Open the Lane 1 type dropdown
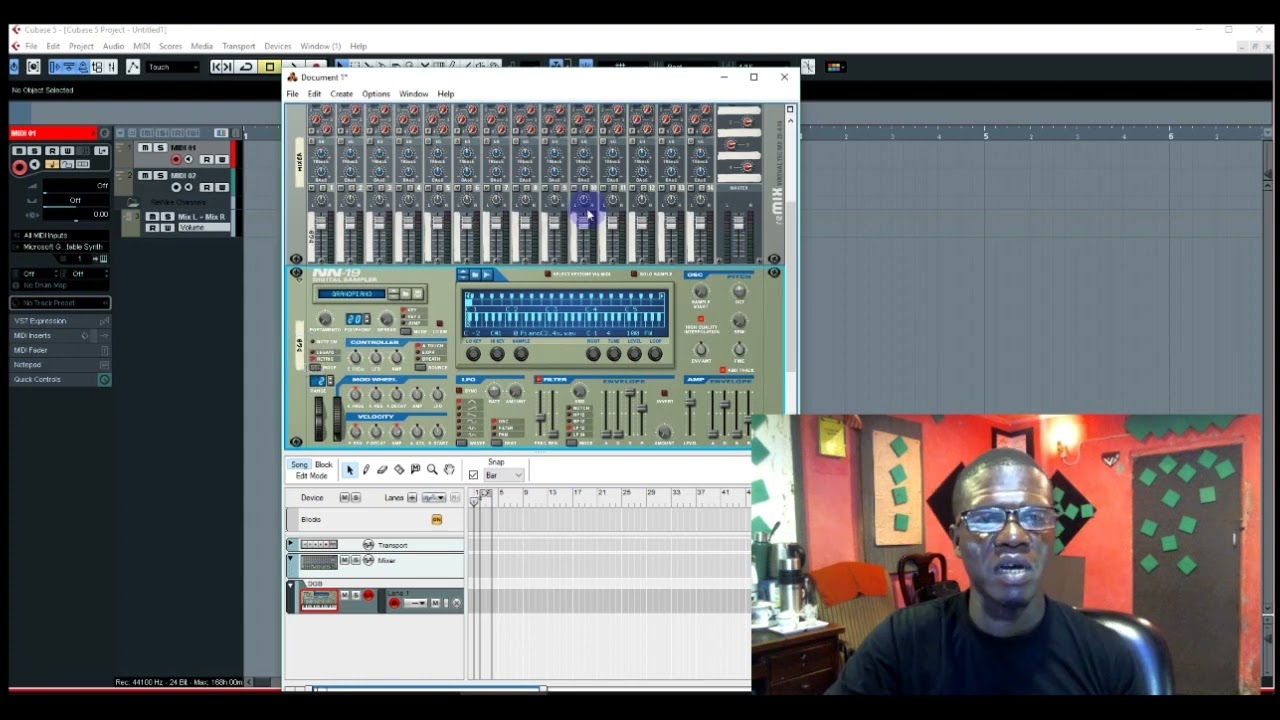The height and width of the screenshot is (720, 1280). point(416,603)
